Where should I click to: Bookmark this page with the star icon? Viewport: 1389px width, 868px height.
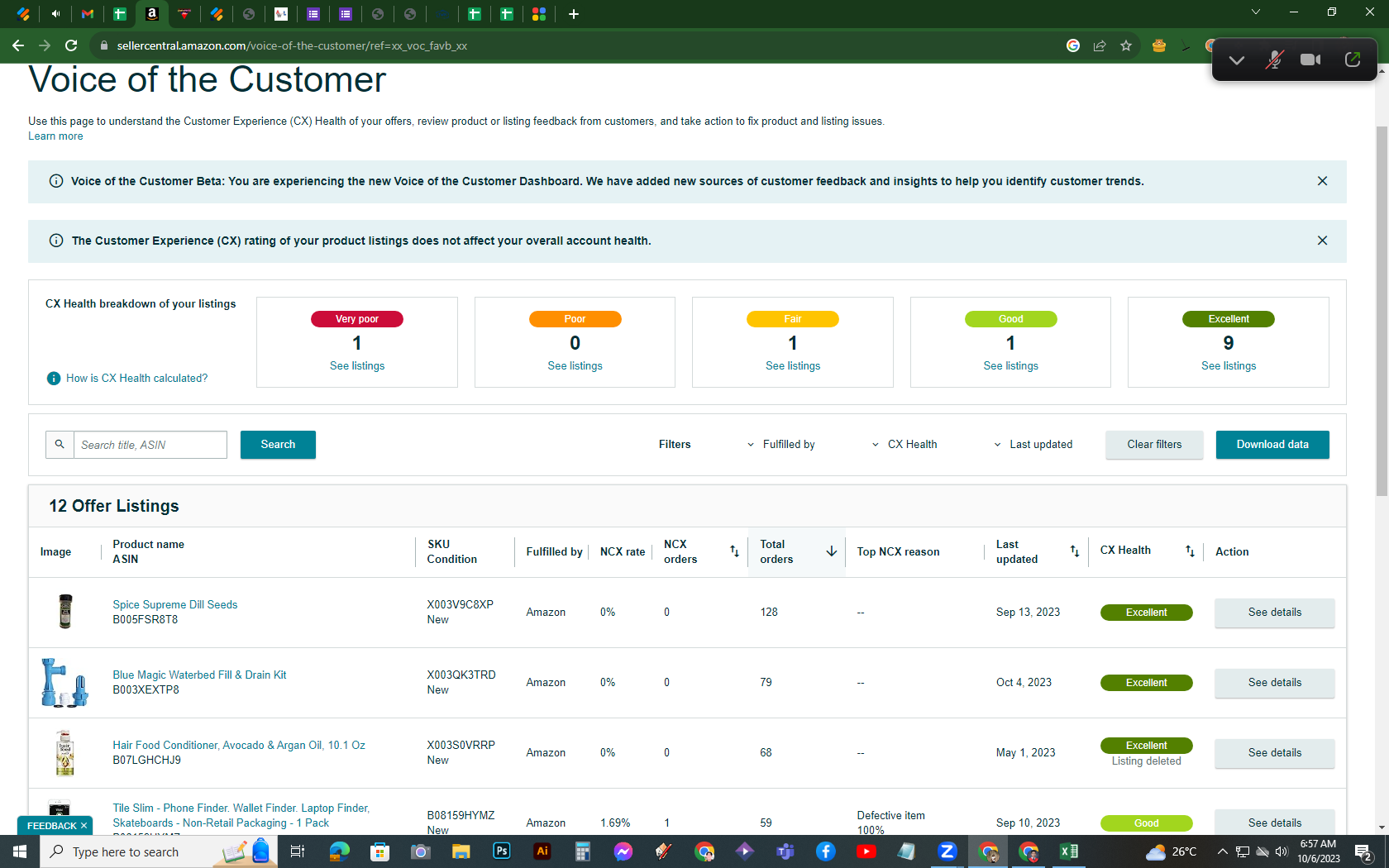(x=1126, y=46)
